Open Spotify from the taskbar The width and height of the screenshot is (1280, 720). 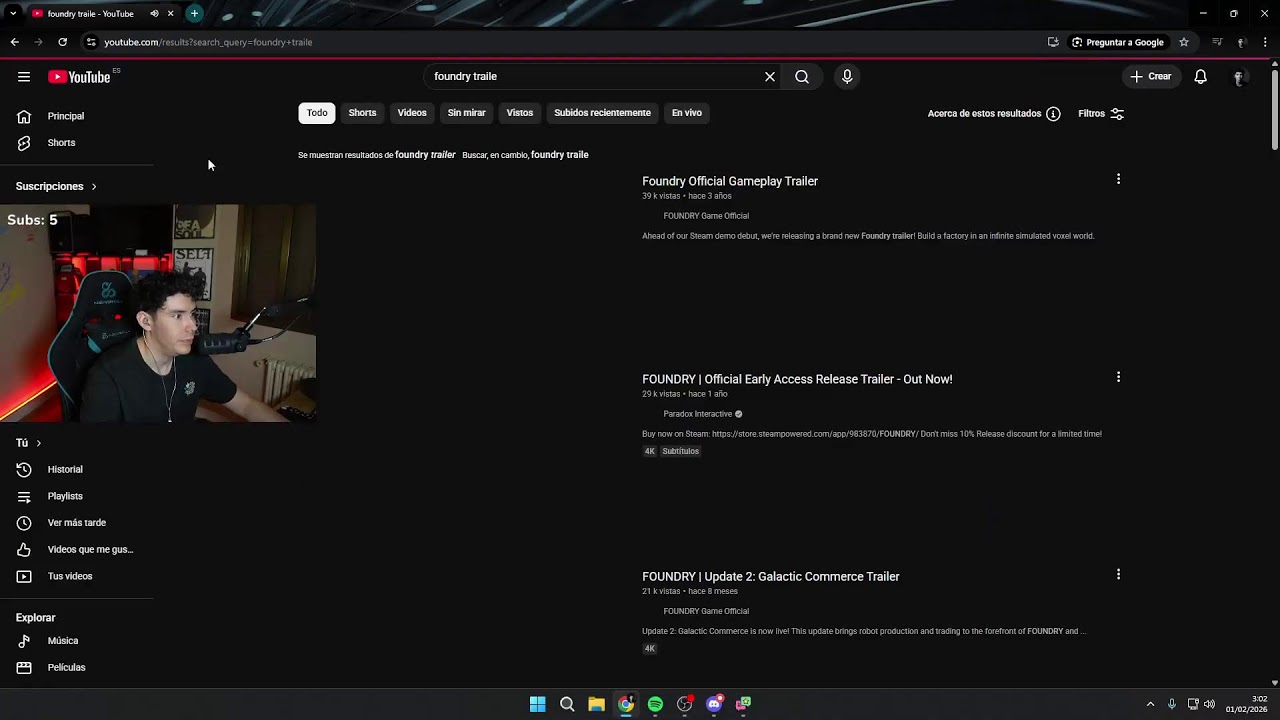pos(655,704)
